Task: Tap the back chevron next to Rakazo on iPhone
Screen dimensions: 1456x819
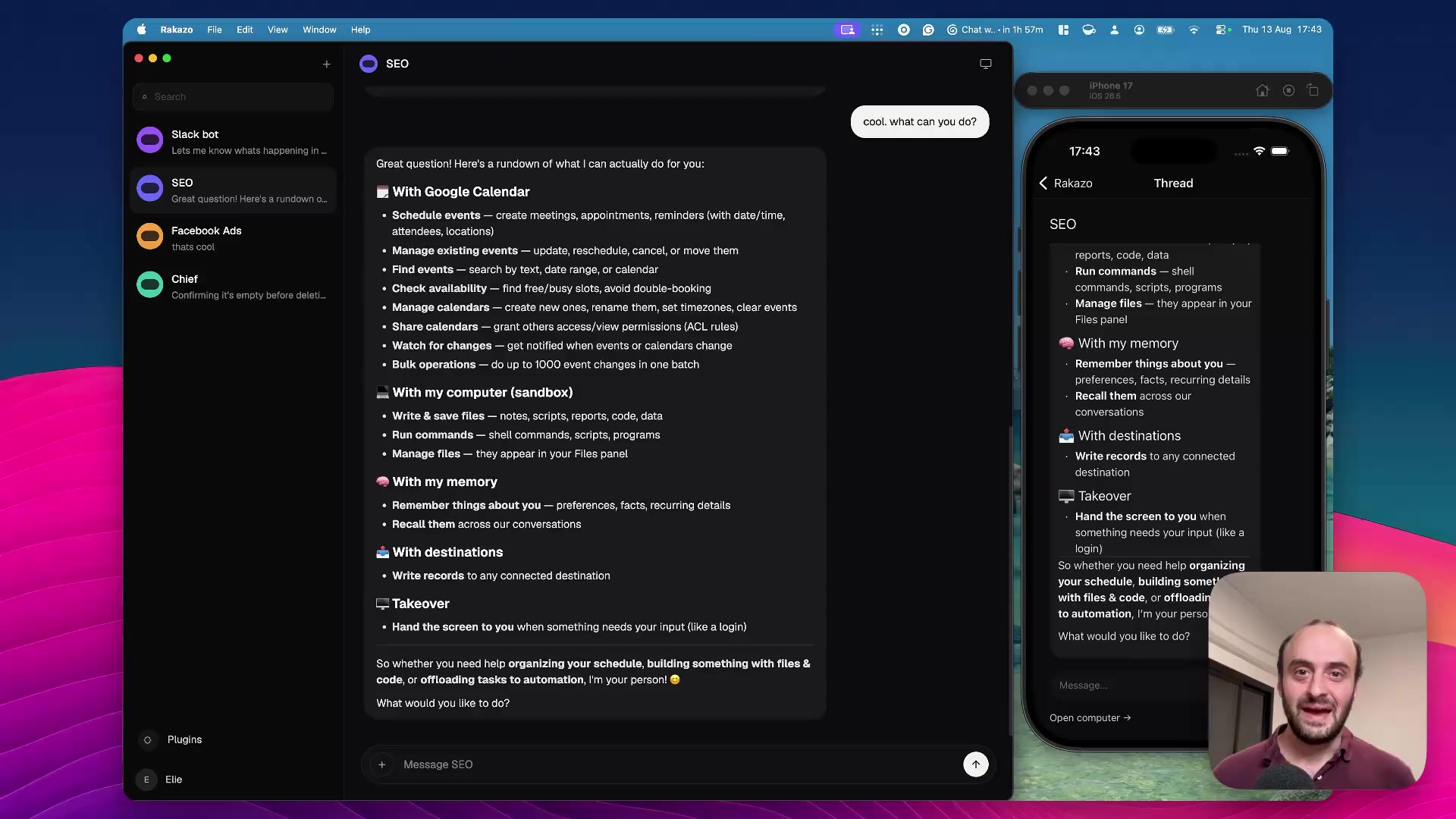Action: (x=1043, y=184)
